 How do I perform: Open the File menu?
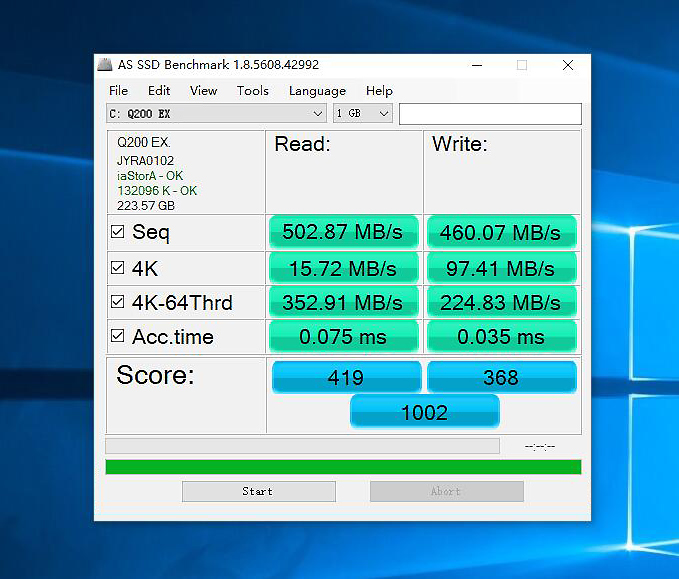click(x=118, y=91)
